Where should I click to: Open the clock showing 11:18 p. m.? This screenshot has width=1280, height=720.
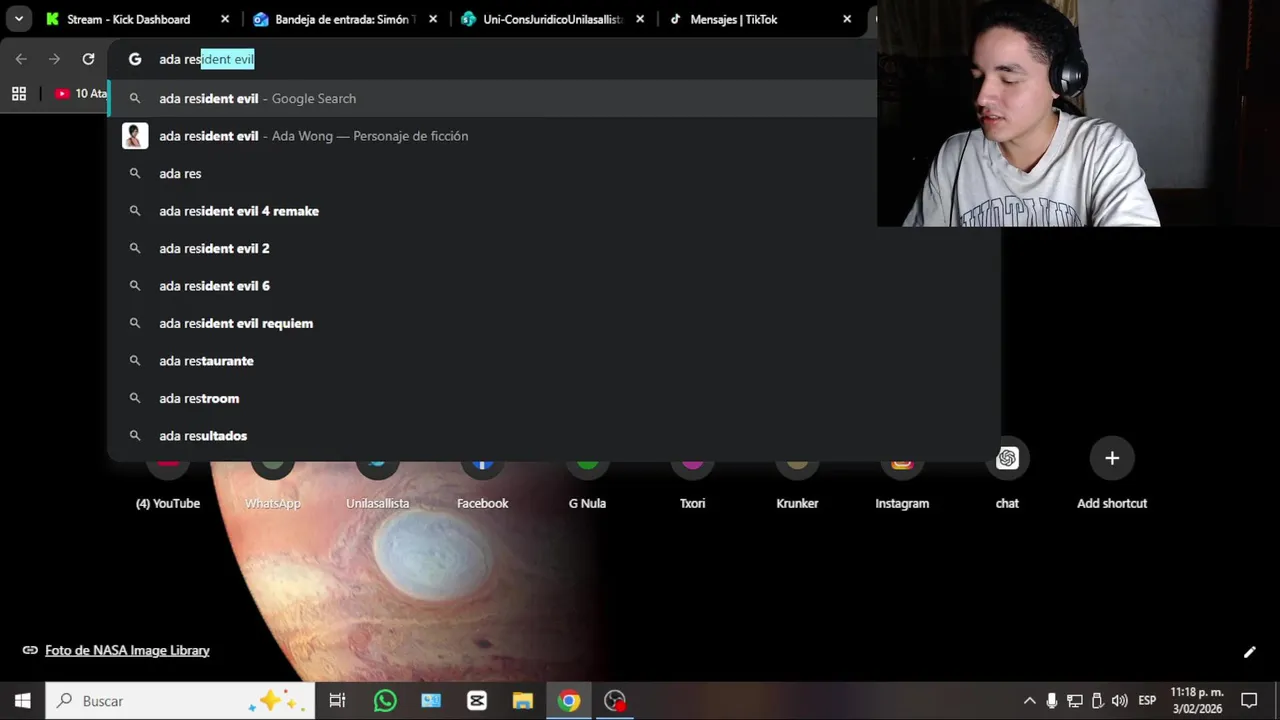[1196, 701]
